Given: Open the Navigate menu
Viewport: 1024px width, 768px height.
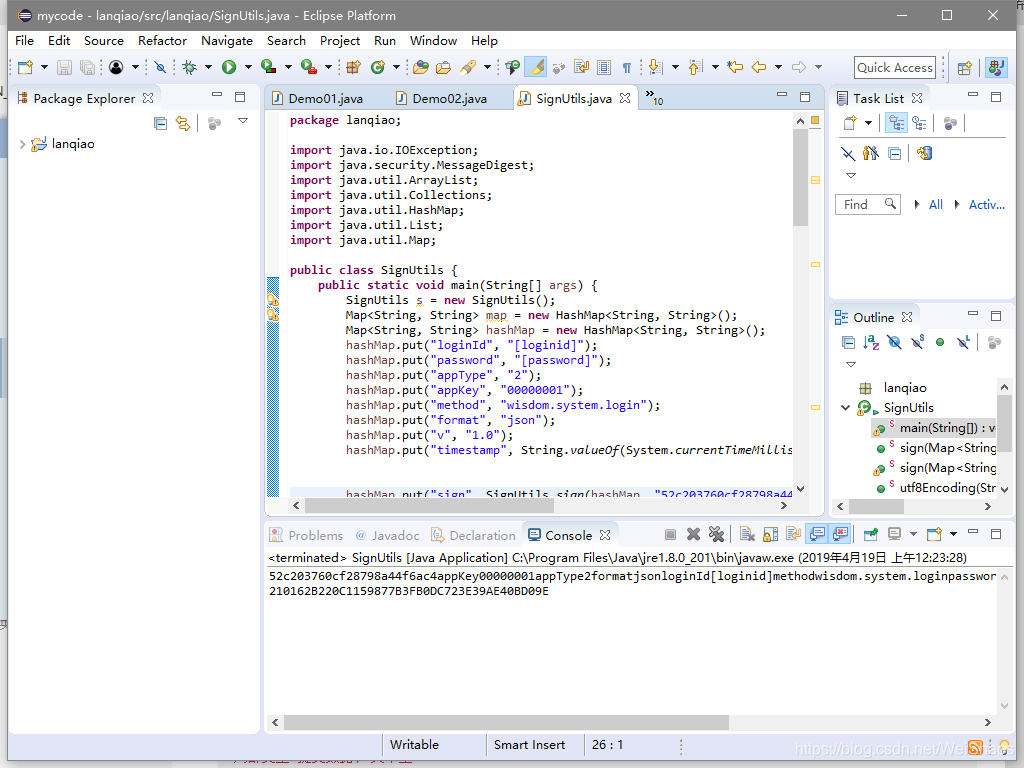Looking at the screenshot, I should 227,40.
